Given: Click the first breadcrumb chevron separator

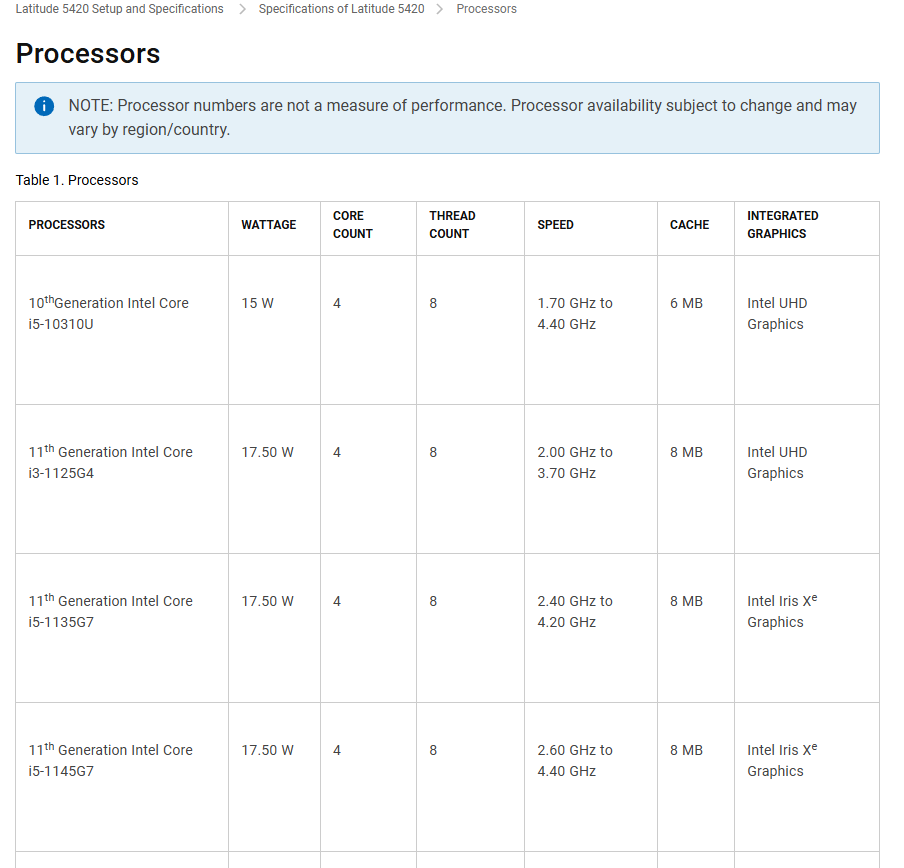Looking at the screenshot, I should [242, 9].
